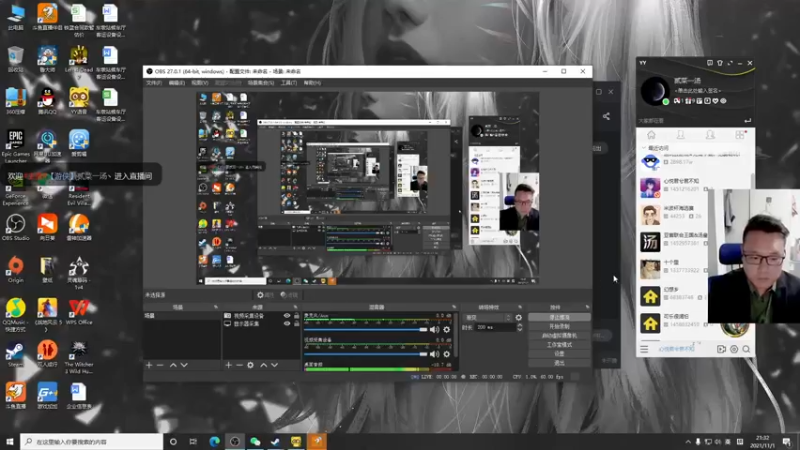Viewport: 800px width, 450px height.
Task: Open the File menu in OBS
Action: click(x=154, y=83)
